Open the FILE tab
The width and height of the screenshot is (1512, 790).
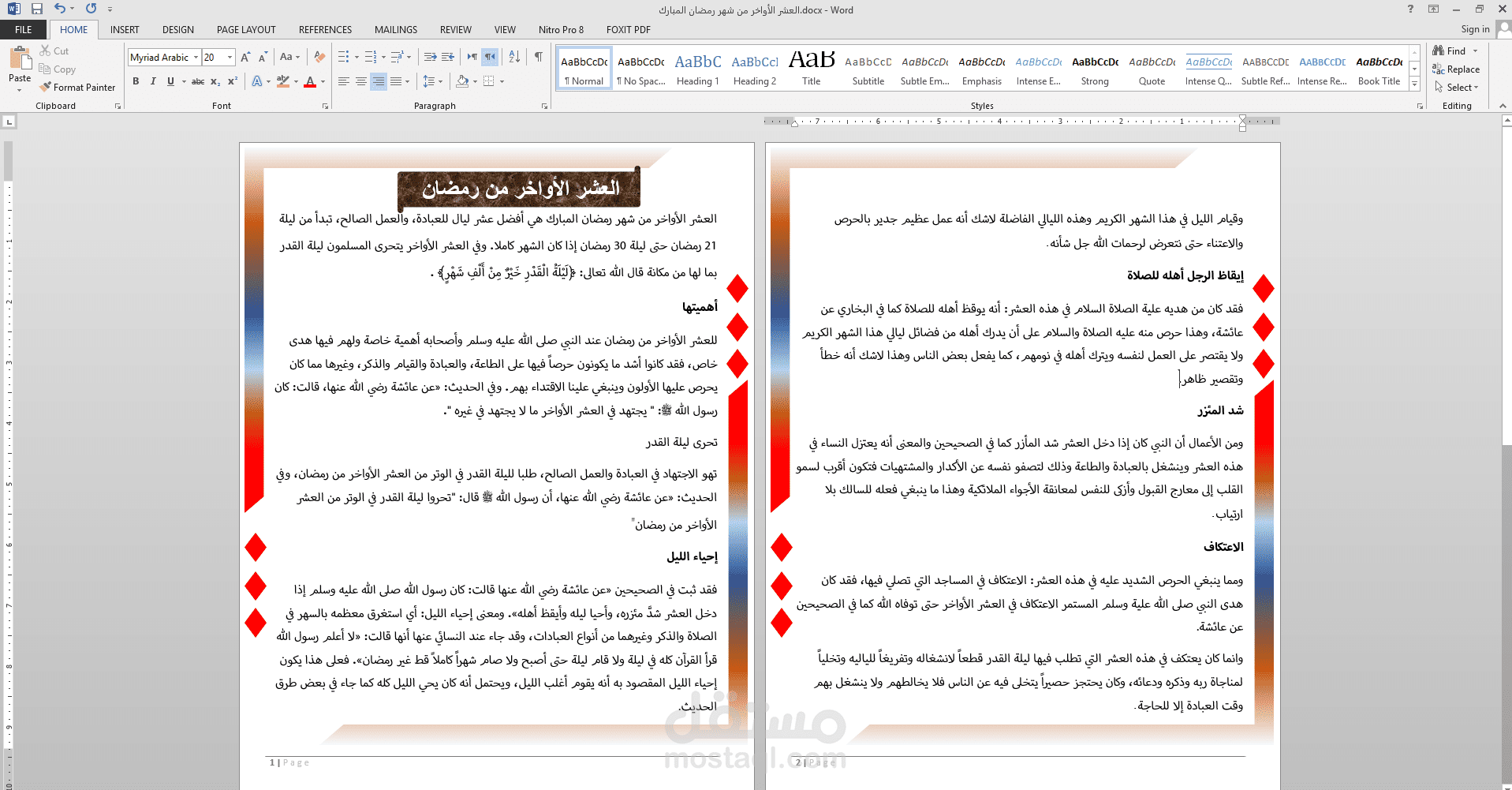tap(24, 30)
